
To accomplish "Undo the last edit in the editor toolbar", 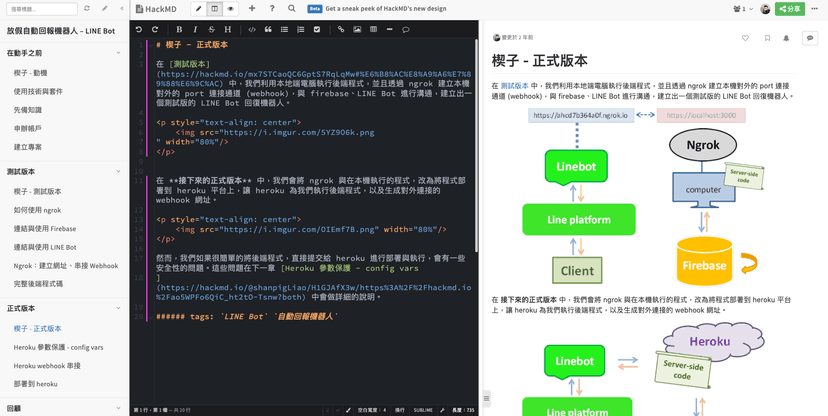I will tap(139, 30).
